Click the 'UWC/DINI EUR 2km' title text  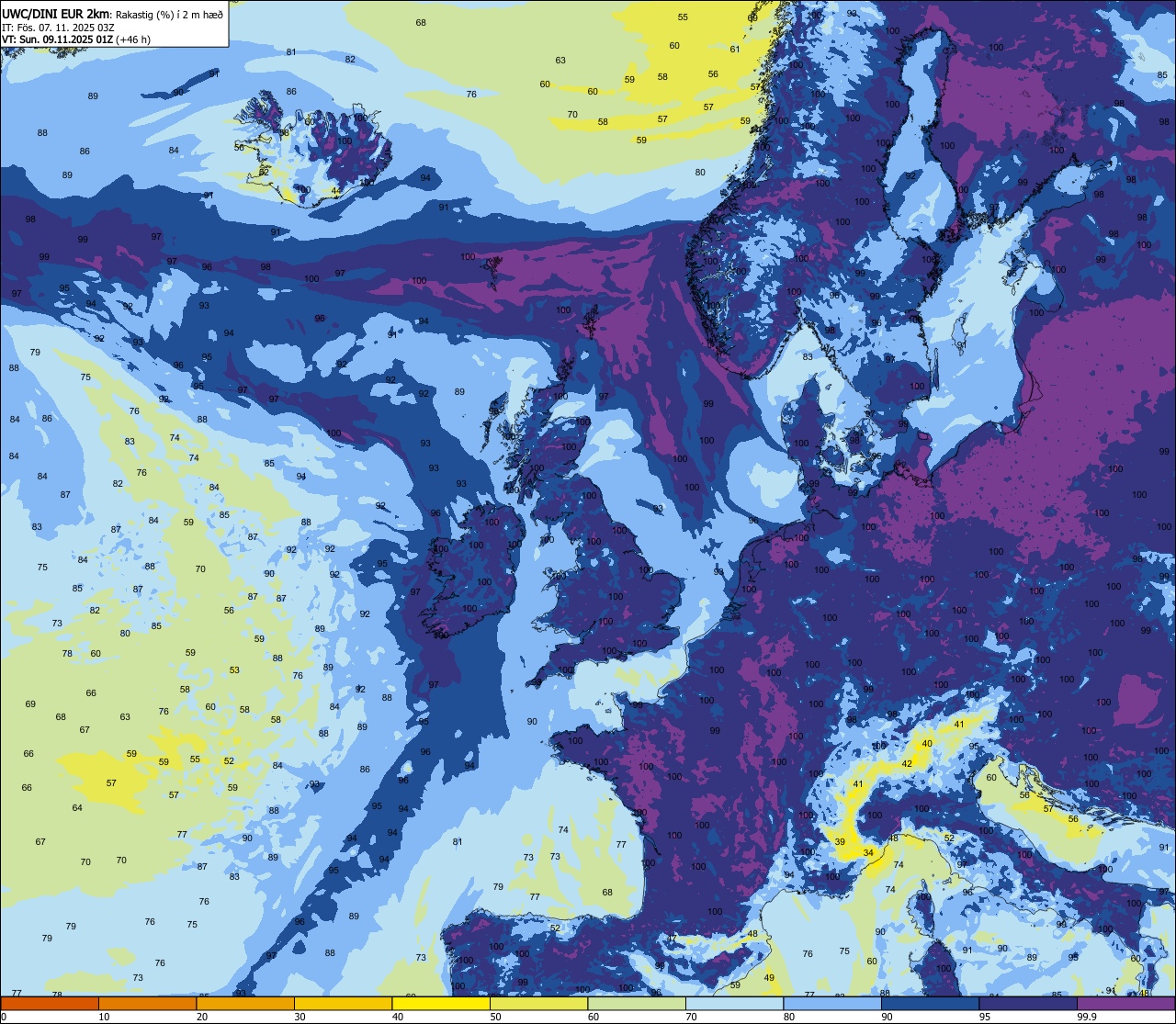pyautogui.click(x=57, y=13)
